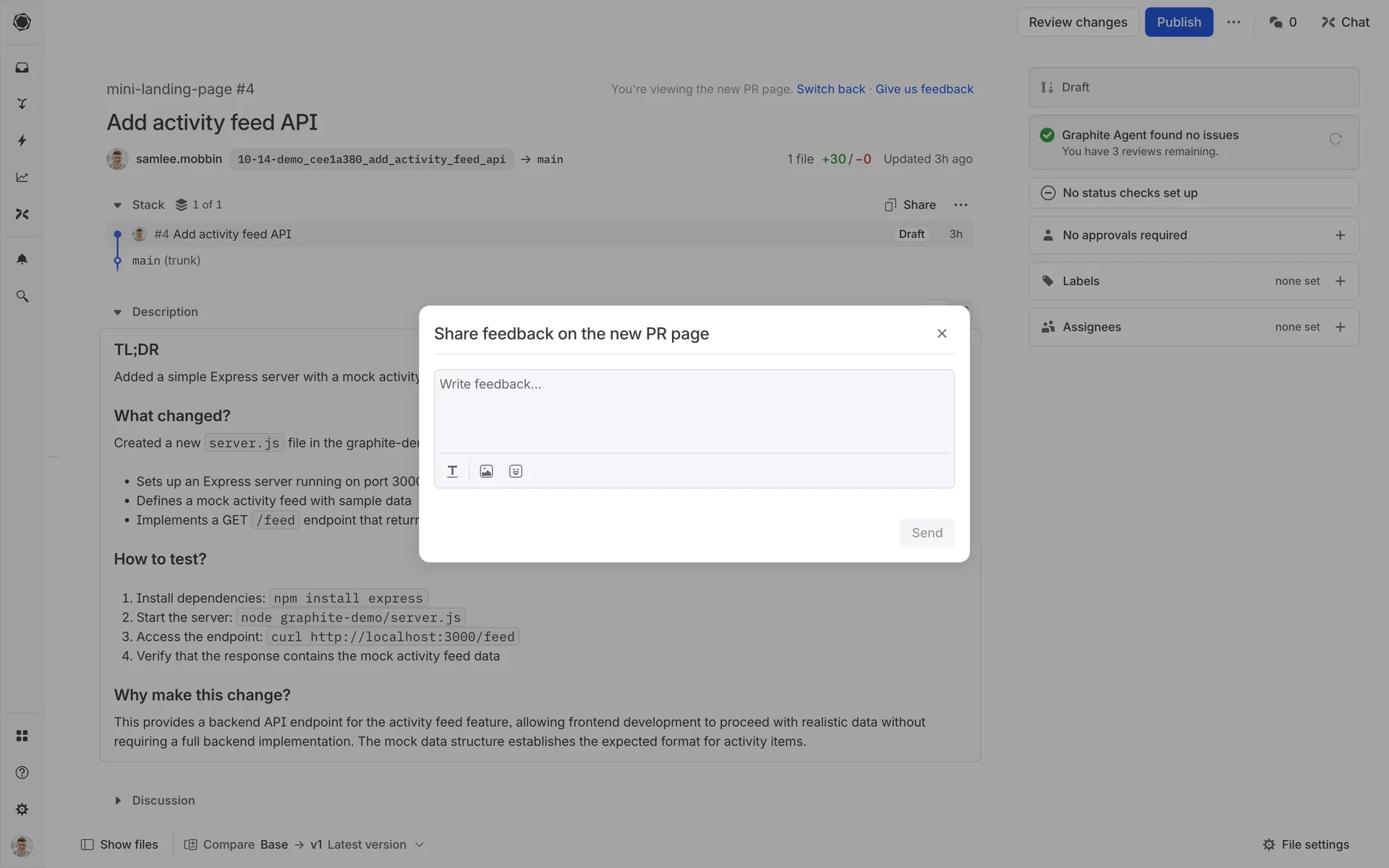
Task: Open the notifications bell in sidebar
Action: 22,259
